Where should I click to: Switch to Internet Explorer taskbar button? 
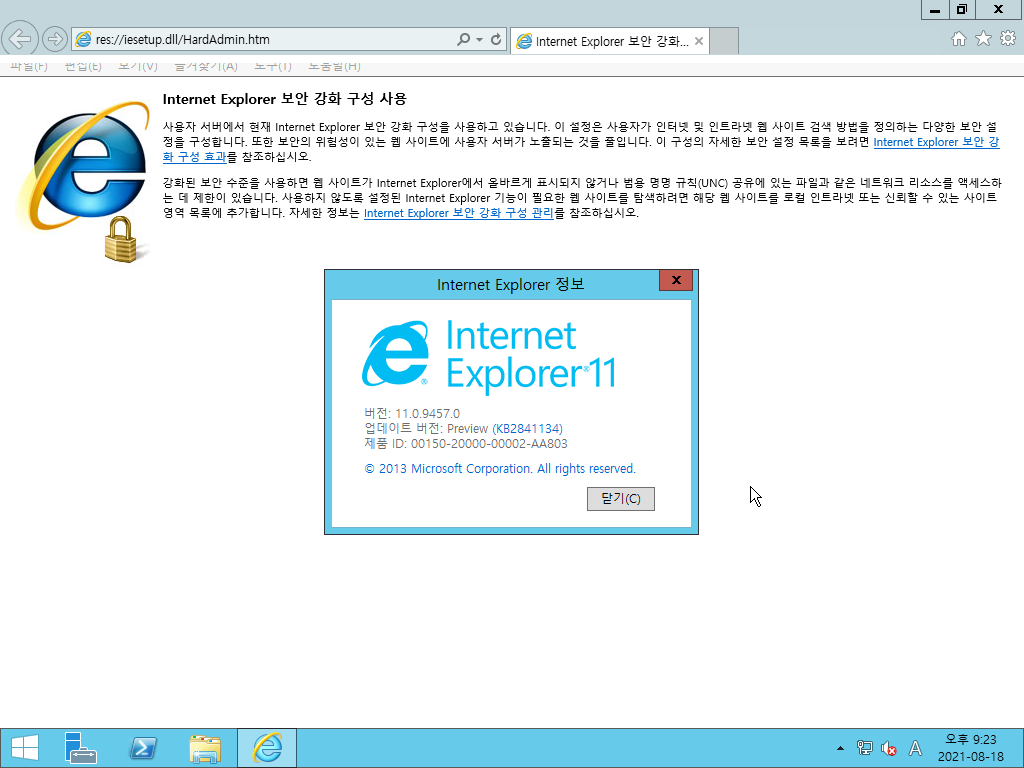(267, 748)
